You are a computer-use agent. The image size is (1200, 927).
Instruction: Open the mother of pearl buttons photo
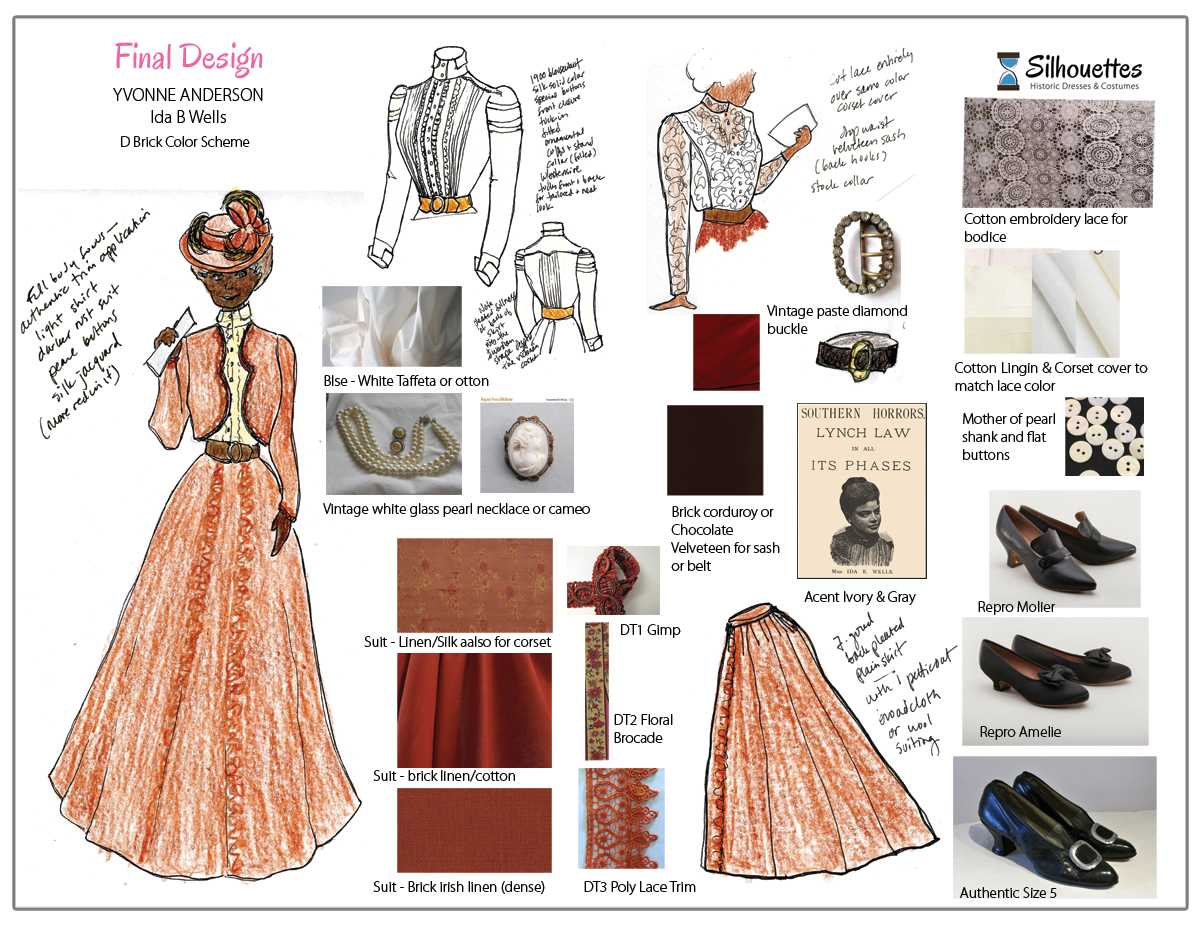tap(1104, 436)
